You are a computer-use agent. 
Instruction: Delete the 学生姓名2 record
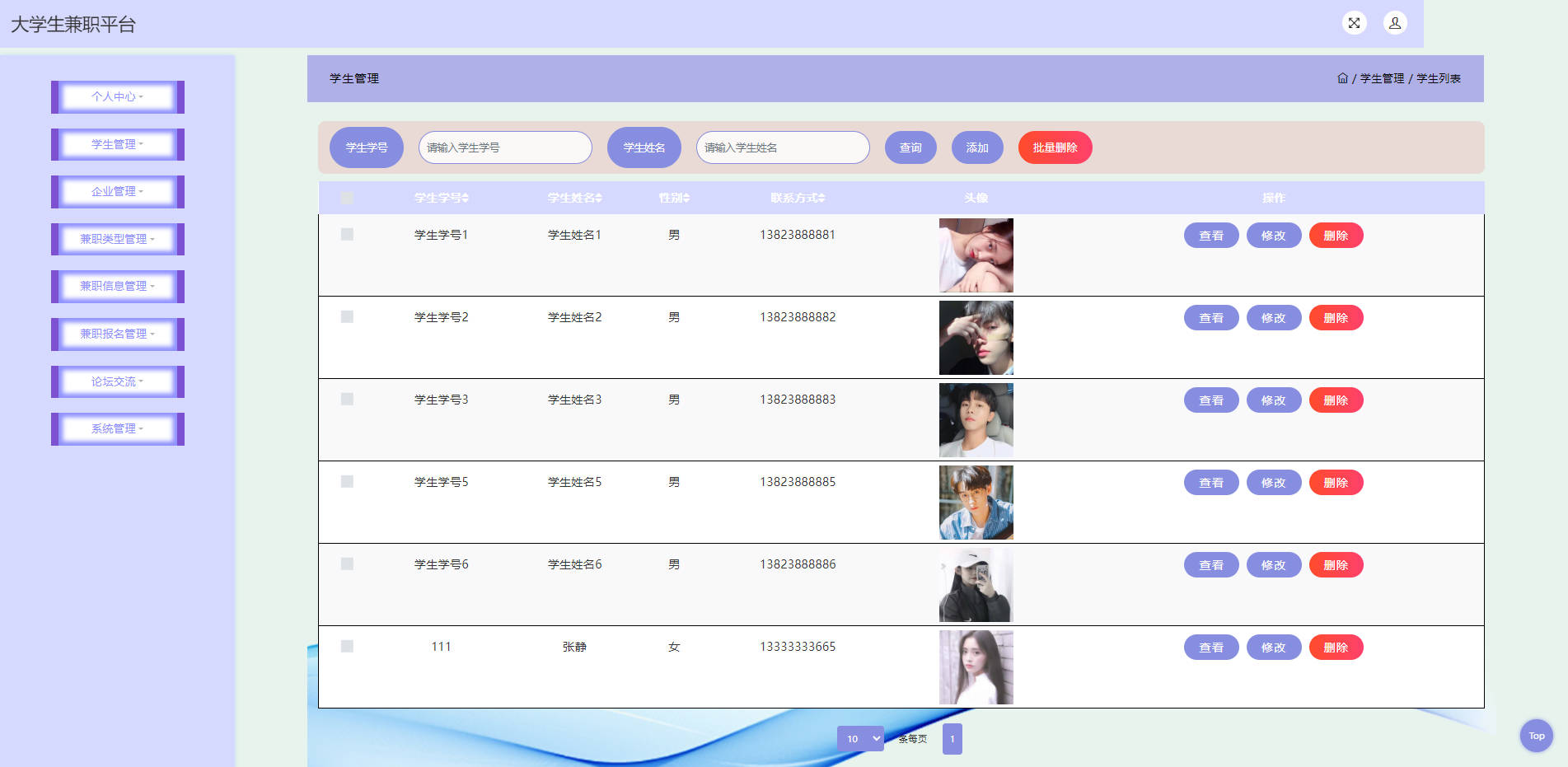[x=1336, y=318]
